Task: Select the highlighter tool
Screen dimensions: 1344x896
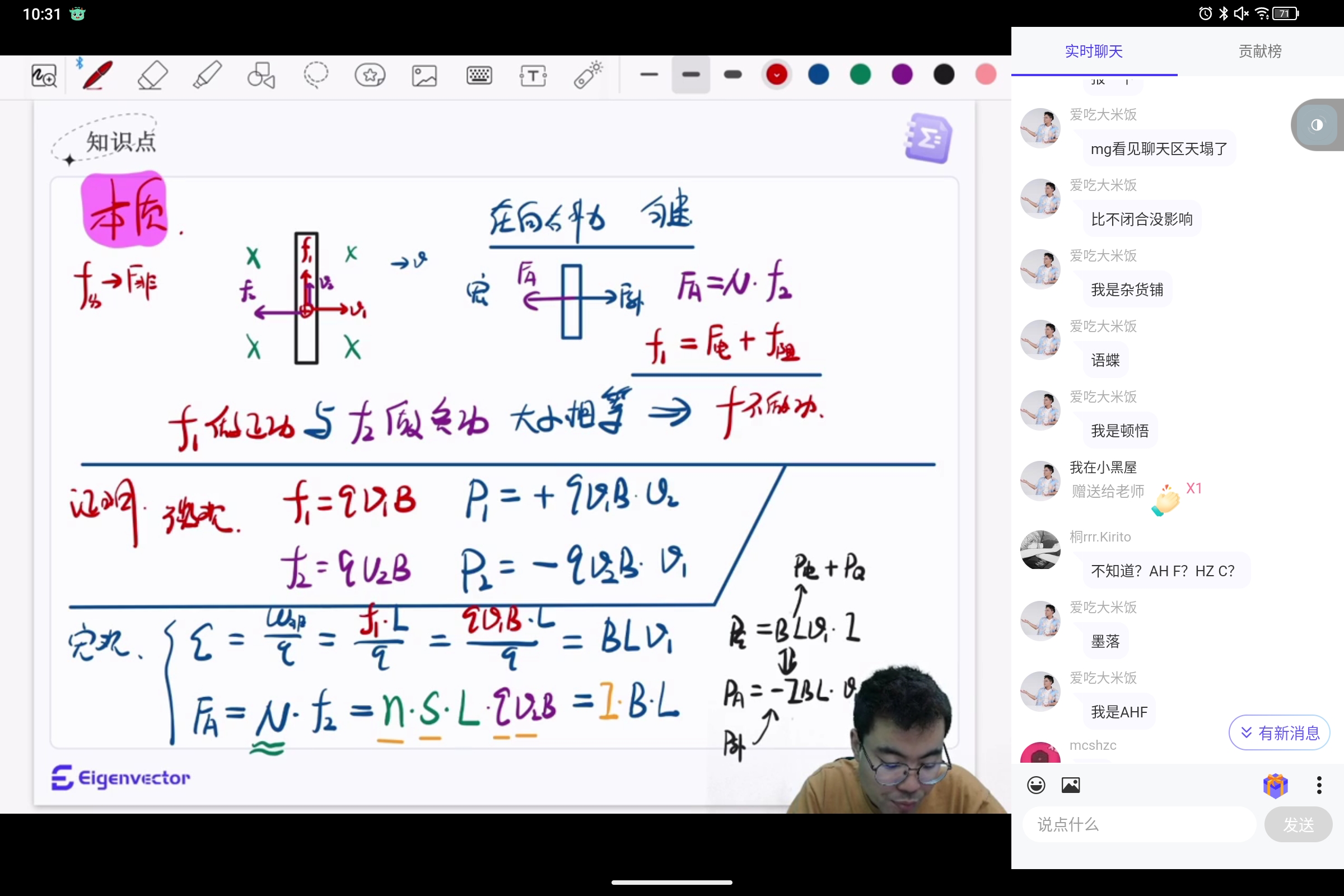Action: 207,75
